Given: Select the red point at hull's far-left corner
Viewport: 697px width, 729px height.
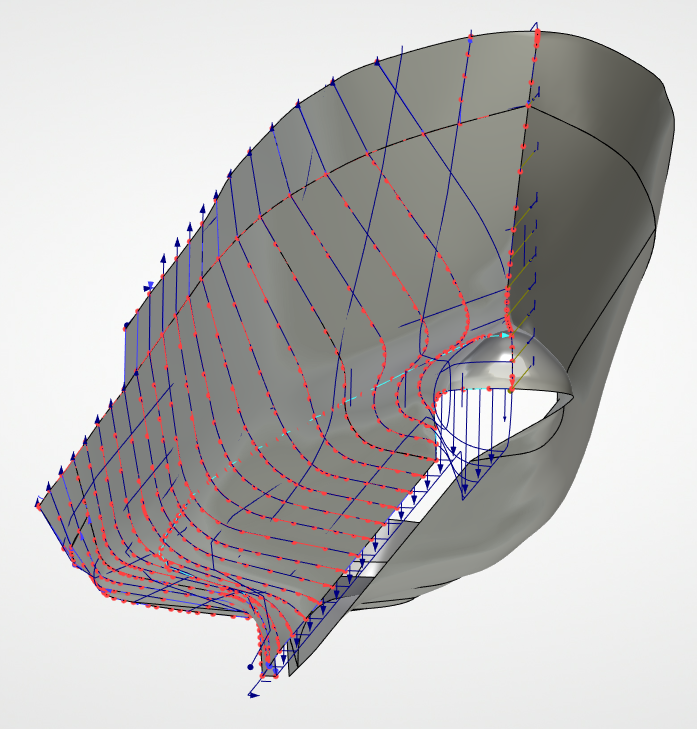Looking at the screenshot, I should 39,507.
